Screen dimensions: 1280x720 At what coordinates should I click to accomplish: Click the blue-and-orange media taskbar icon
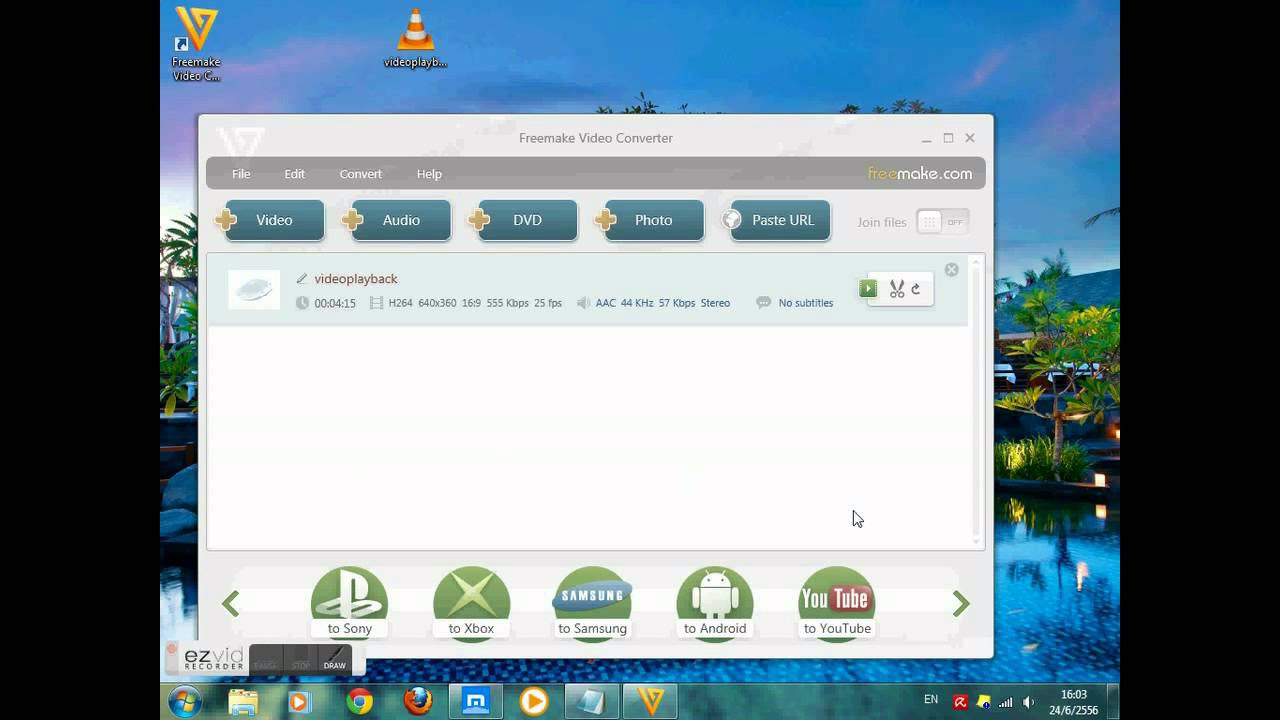[x=299, y=702]
